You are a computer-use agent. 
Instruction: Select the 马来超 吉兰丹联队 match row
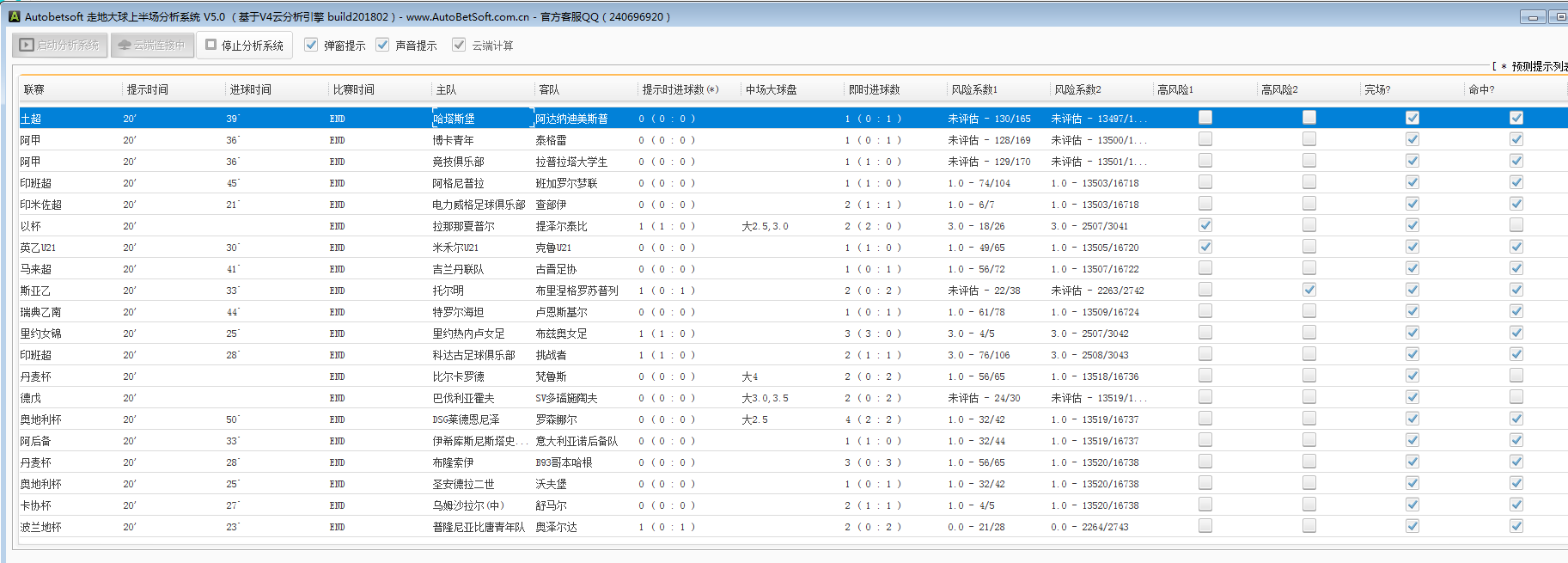coord(458,269)
